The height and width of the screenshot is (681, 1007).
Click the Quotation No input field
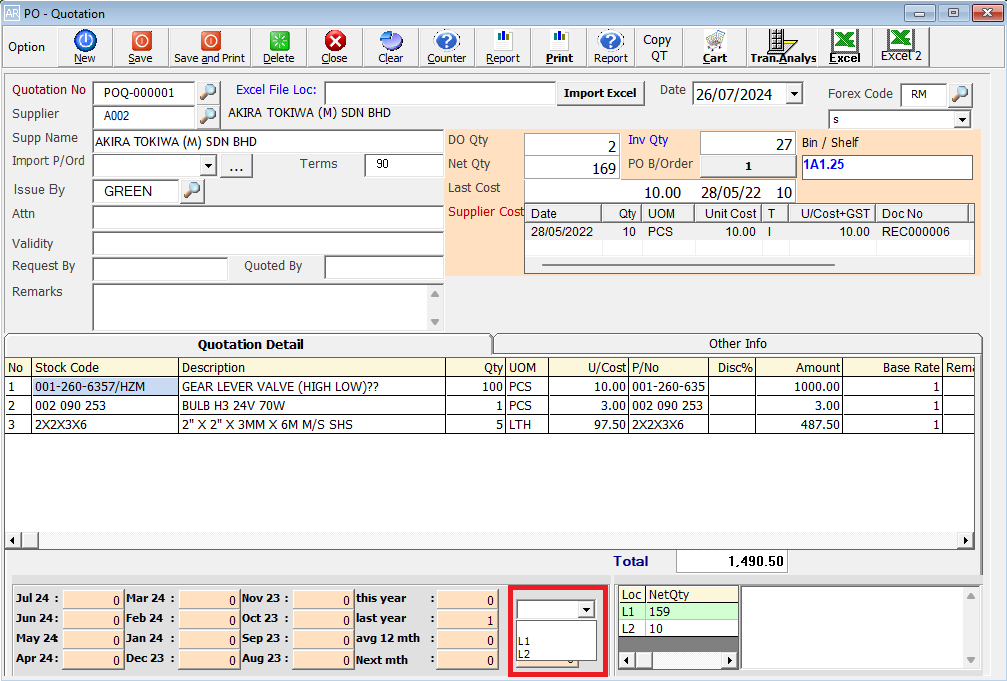(144, 93)
